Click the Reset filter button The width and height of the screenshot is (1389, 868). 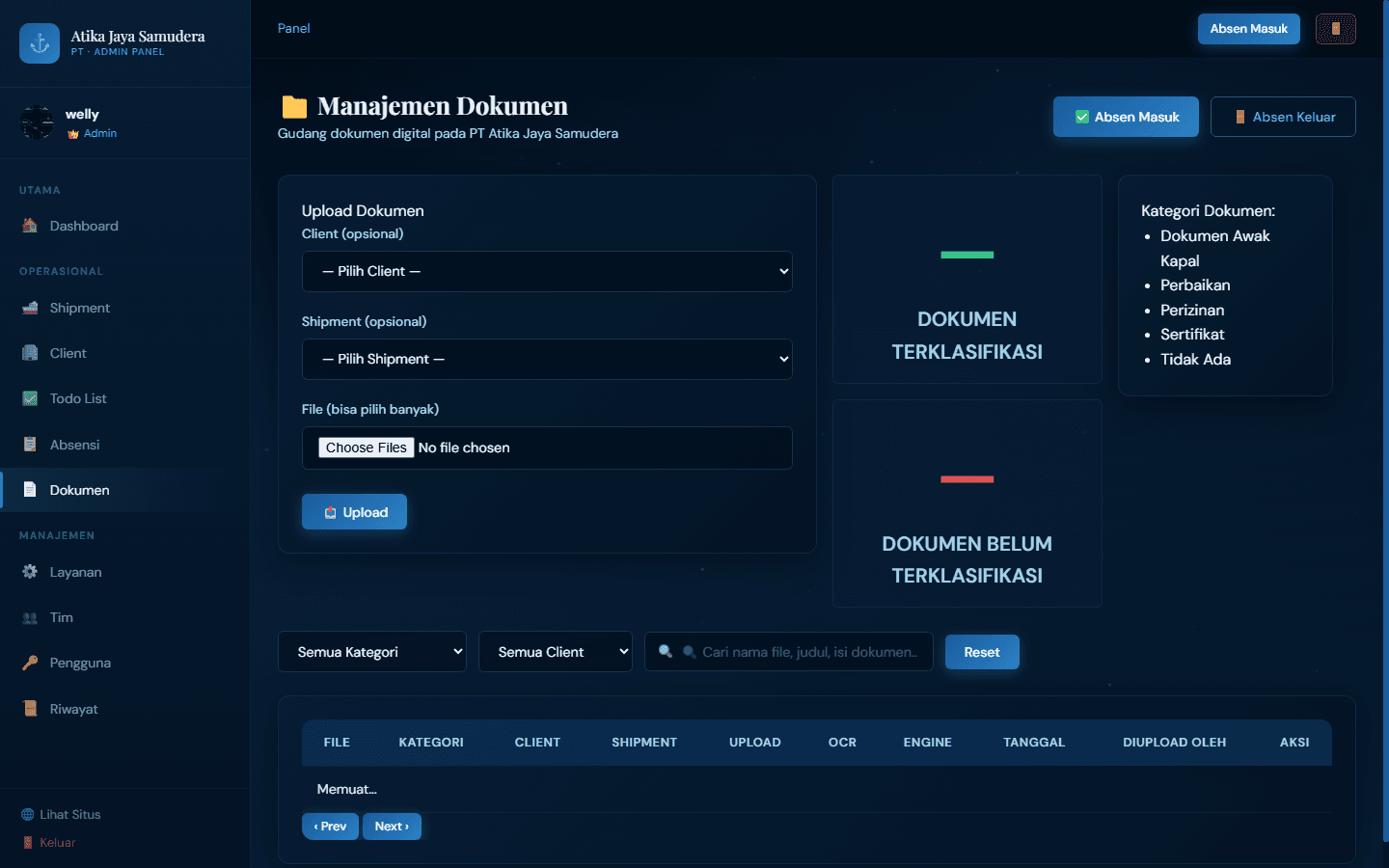pyautogui.click(x=982, y=652)
